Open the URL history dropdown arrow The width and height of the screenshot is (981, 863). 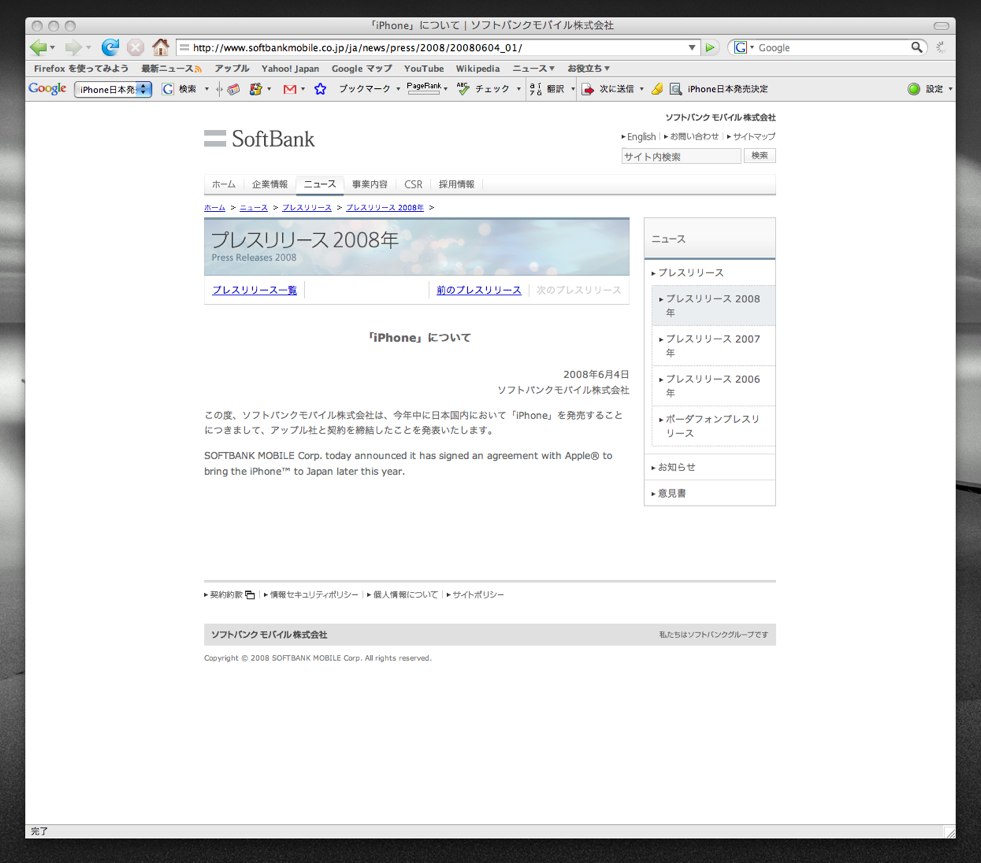[692, 47]
